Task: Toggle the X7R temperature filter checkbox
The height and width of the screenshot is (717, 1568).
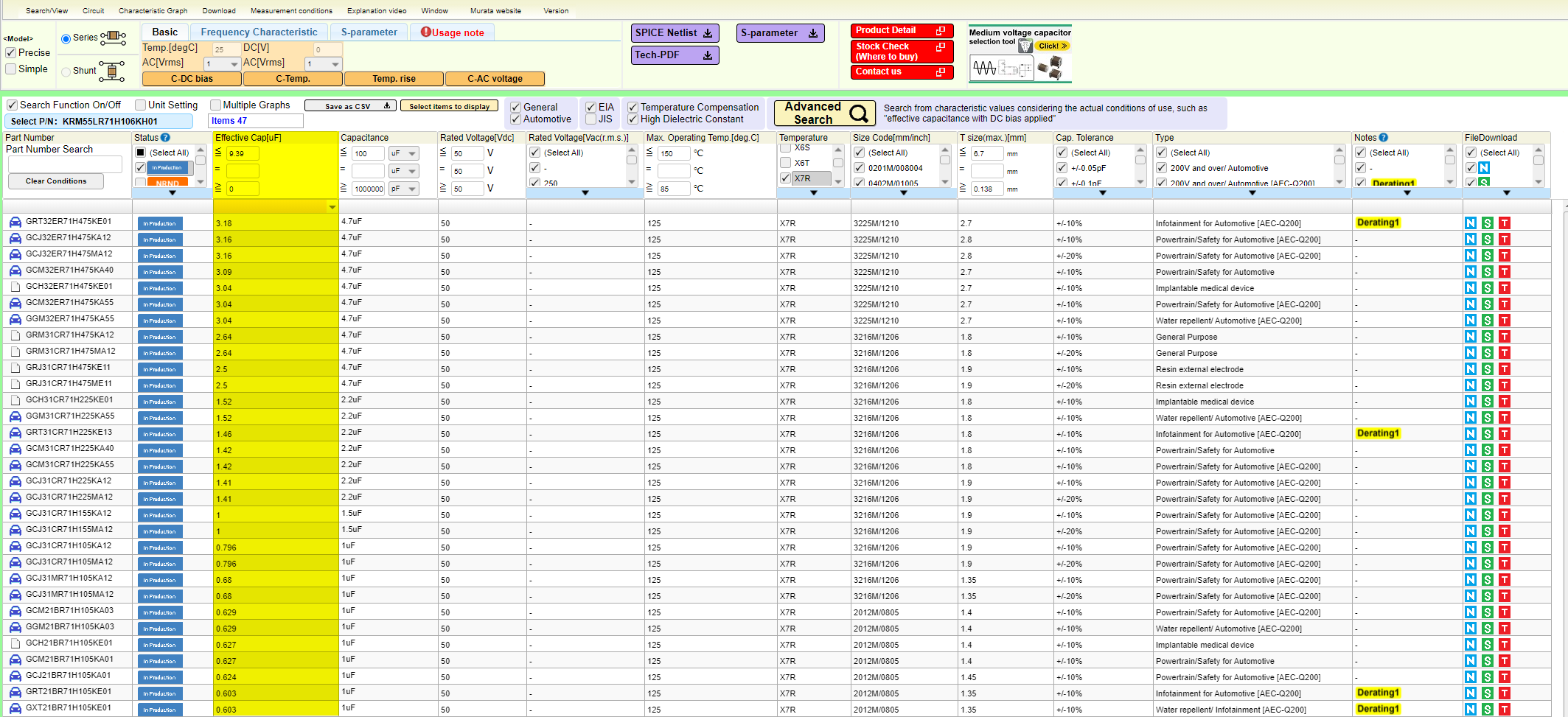Action: pyautogui.click(x=786, y=178)
